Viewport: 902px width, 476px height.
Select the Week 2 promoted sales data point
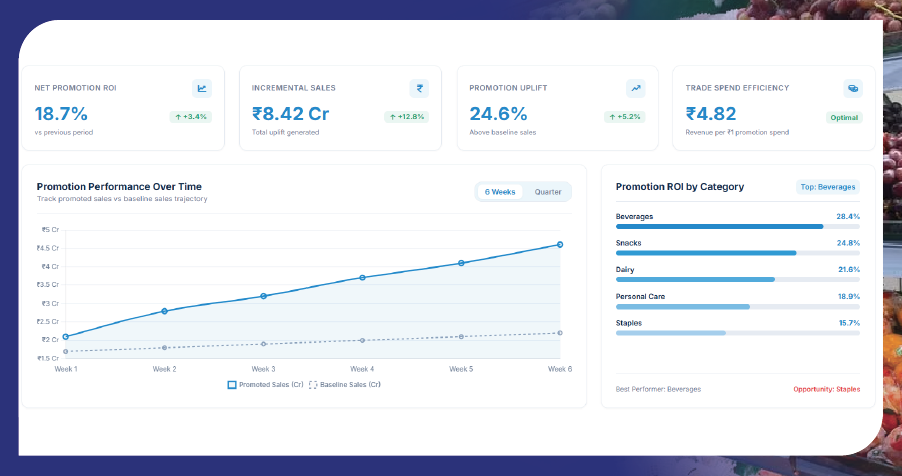tap(165, 311)
